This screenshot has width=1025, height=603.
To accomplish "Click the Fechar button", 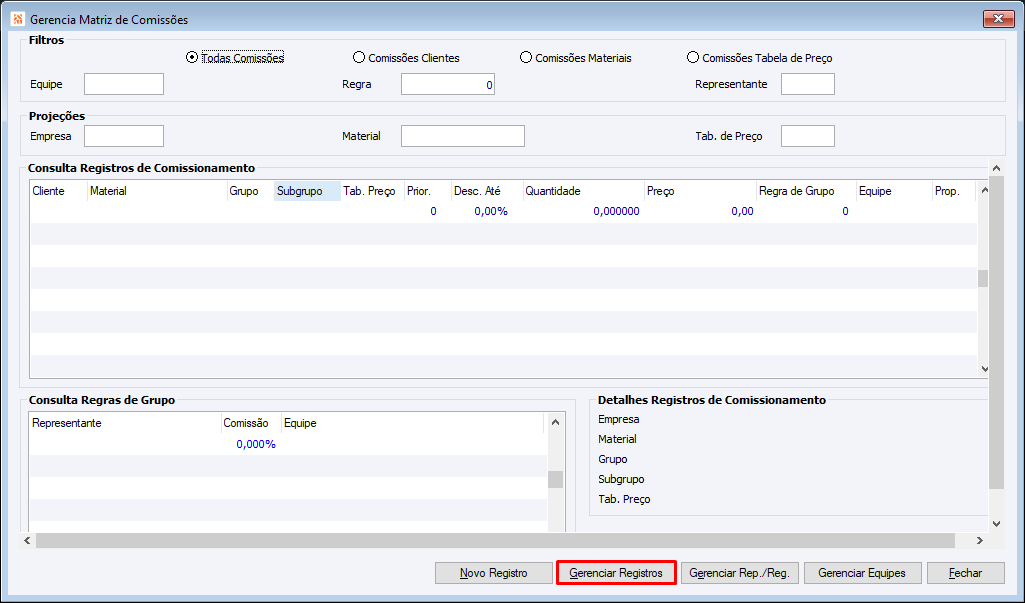I will coord(966,573).
